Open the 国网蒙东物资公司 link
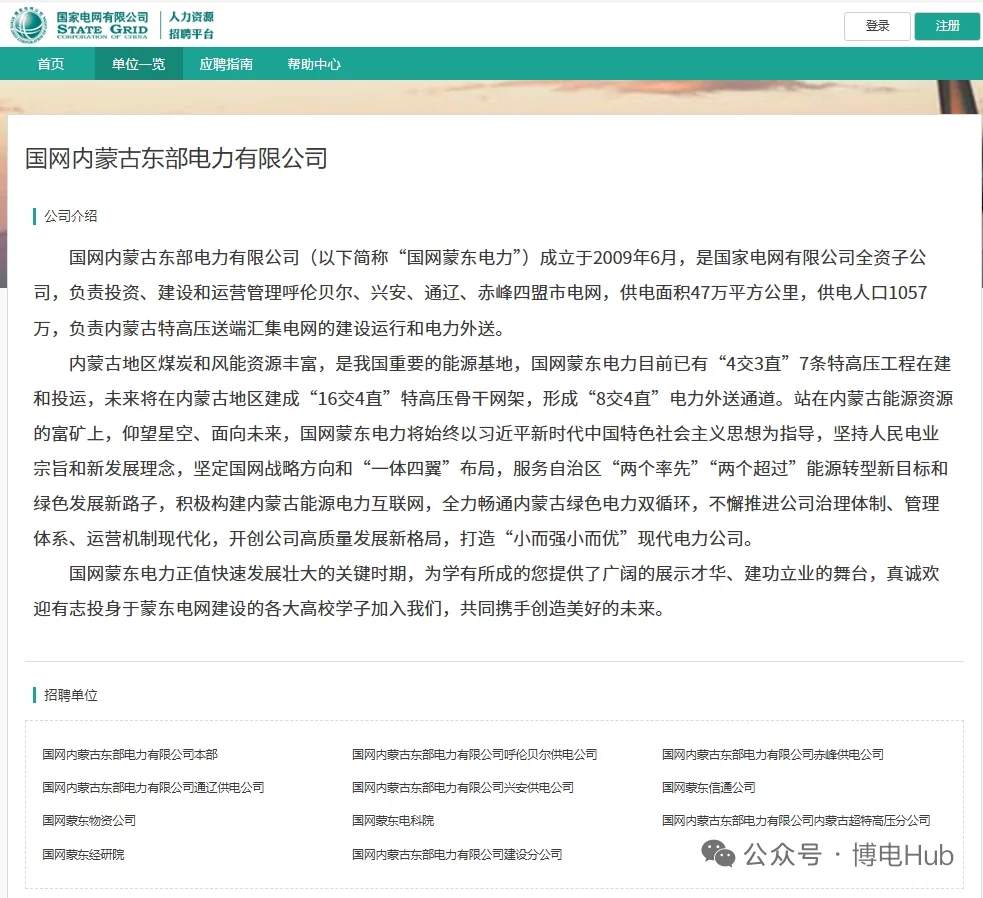This screenshot has height=898, width=983. 89,821
